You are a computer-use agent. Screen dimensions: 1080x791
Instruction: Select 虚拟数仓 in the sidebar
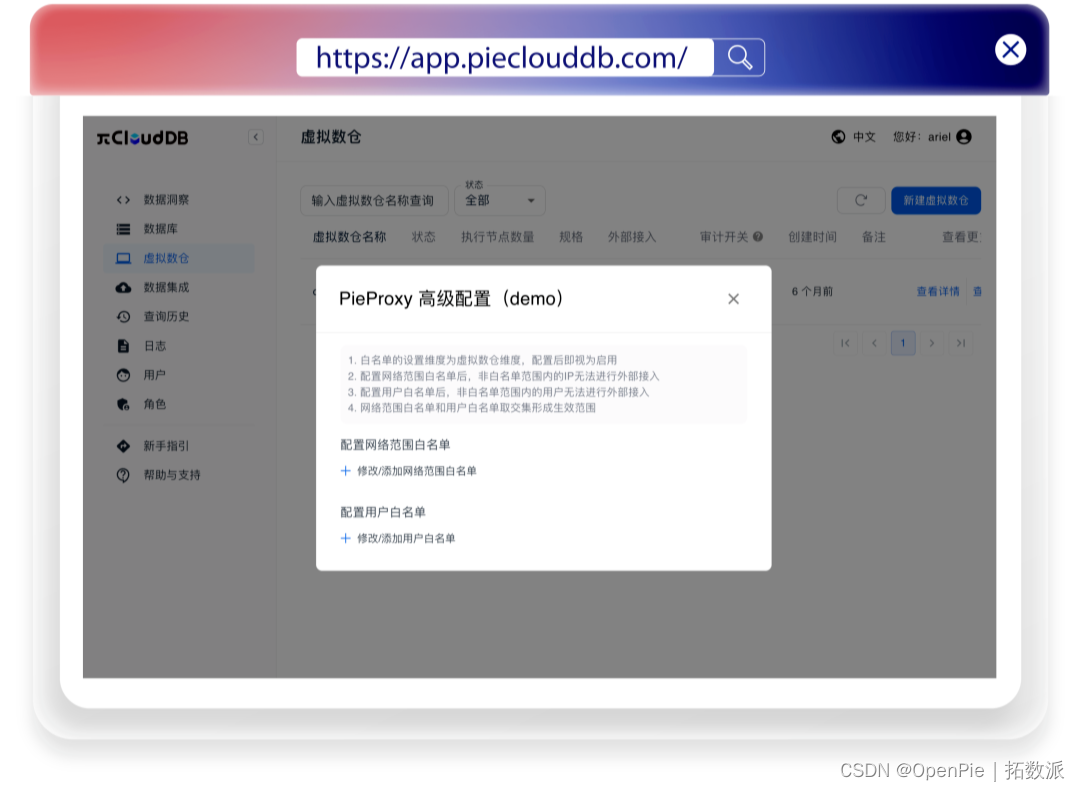(179, 258)
